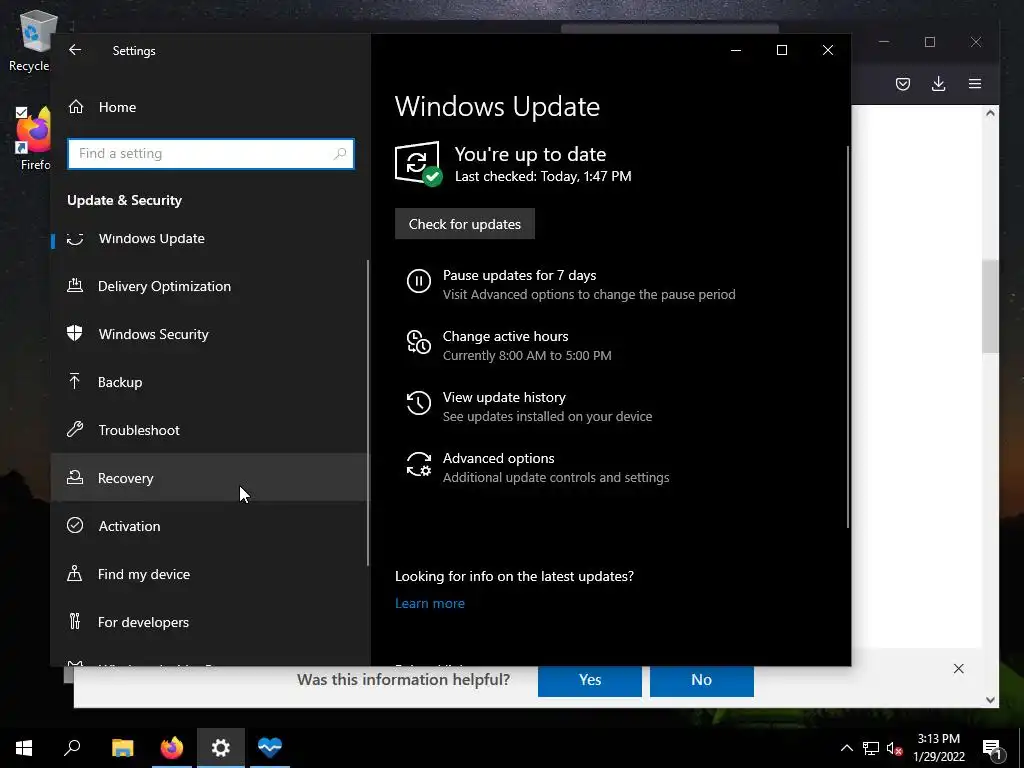Select the Firefox desktop shortcut
This screenshot has width=1024, height=768.
click(33, 139)
